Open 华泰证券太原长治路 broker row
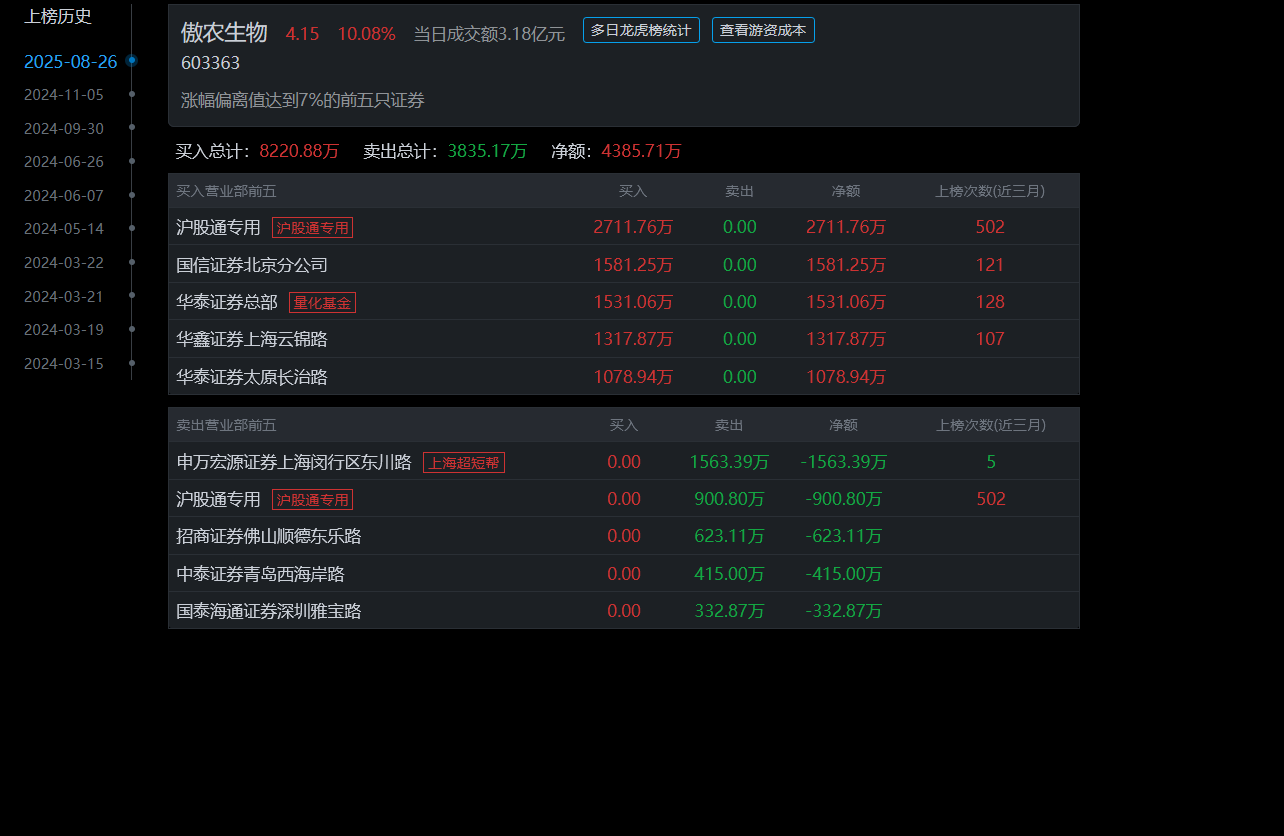The width and height of the screenshot is (1284, 836). click(624, 377)
